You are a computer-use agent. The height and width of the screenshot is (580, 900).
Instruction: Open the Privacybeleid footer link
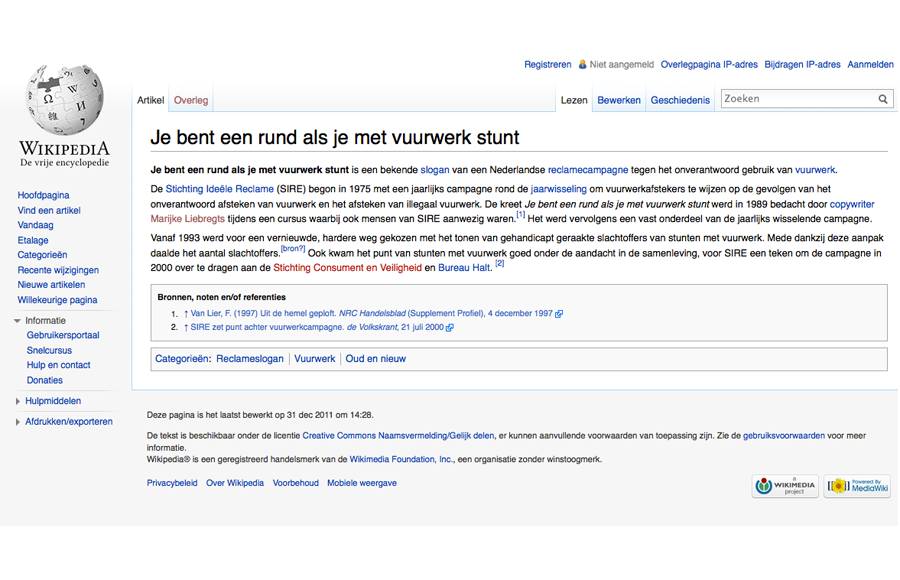coord(172,484)
